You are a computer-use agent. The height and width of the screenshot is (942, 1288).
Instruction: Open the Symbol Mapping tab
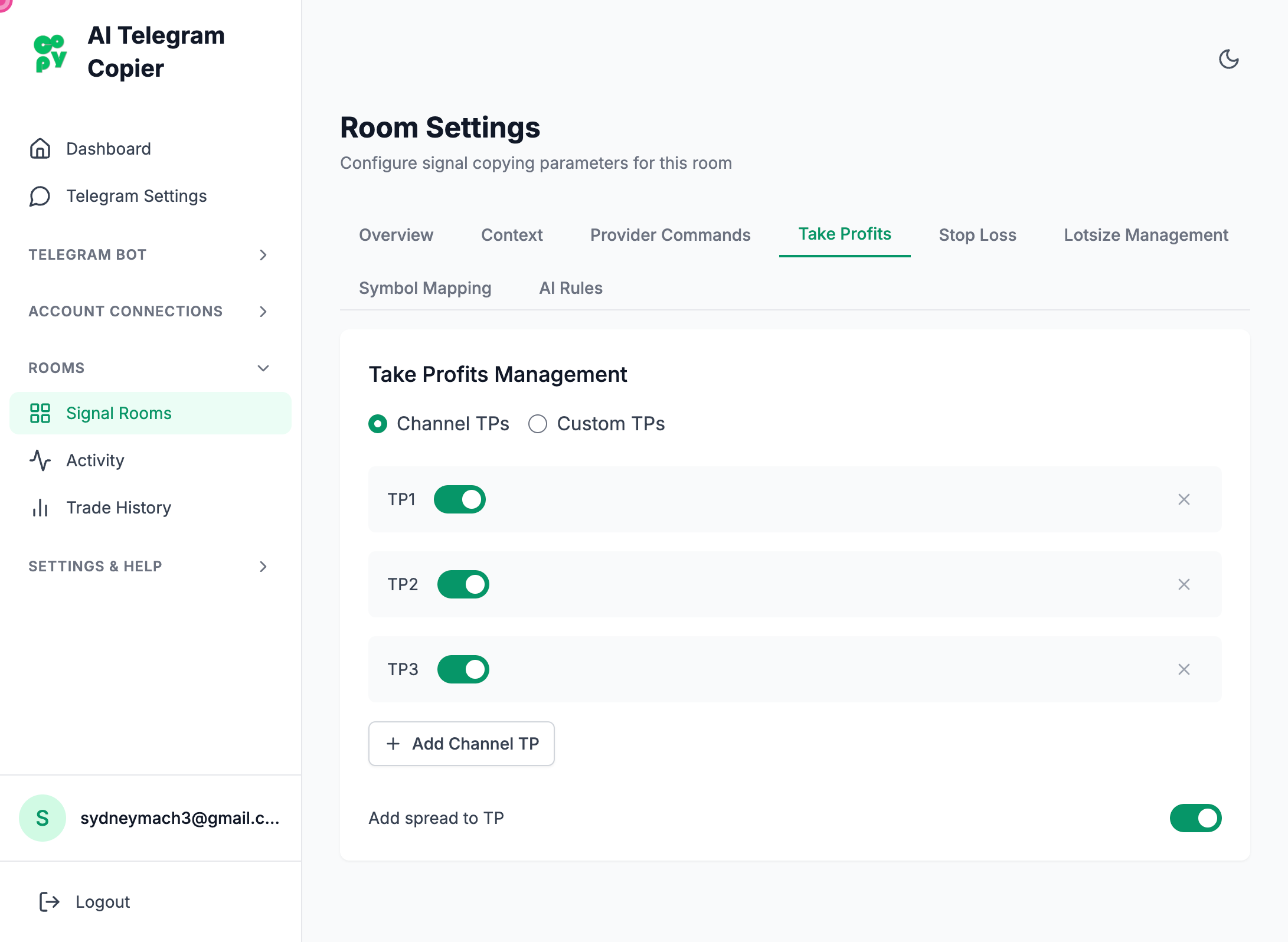pyautogui.click(x=425, y=288)
